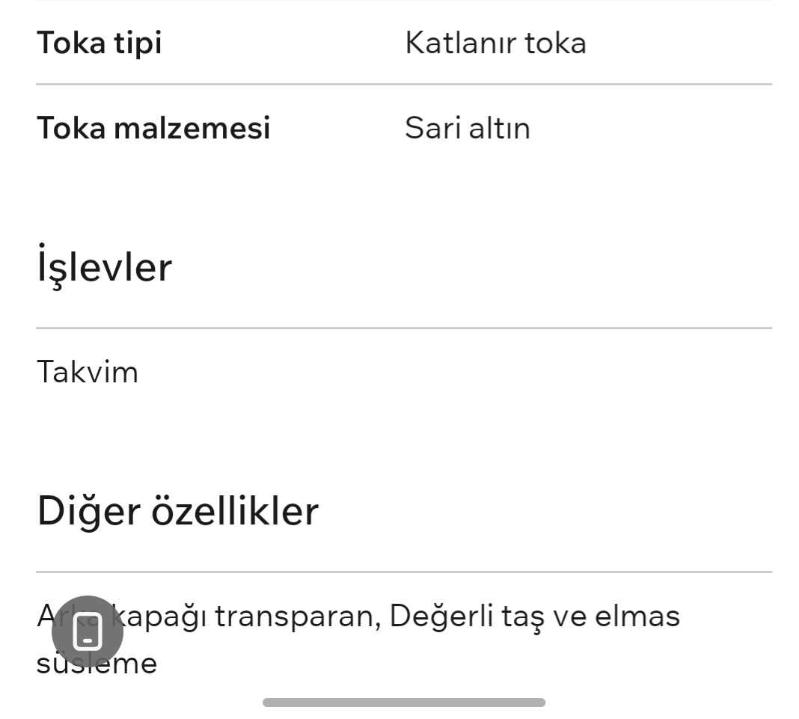Click the divider line under İşlevler heading
The image size is (799, 719).
tap(403, 328)
